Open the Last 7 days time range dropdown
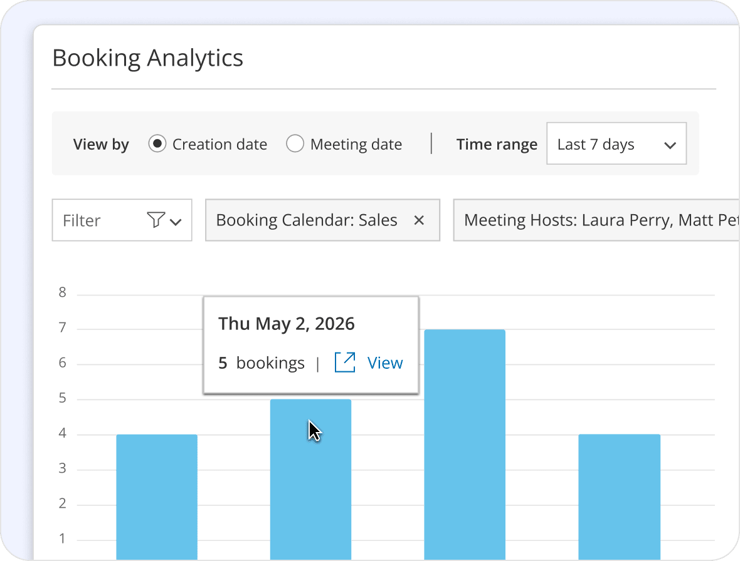This screenshot has height=561, width=740. pyautogui.click(x=616, y=143)
